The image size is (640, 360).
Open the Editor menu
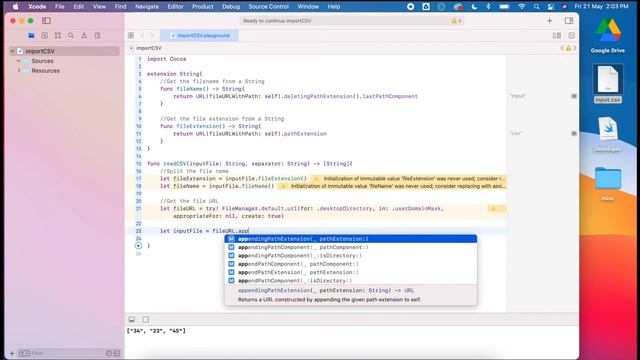point(175,7)
